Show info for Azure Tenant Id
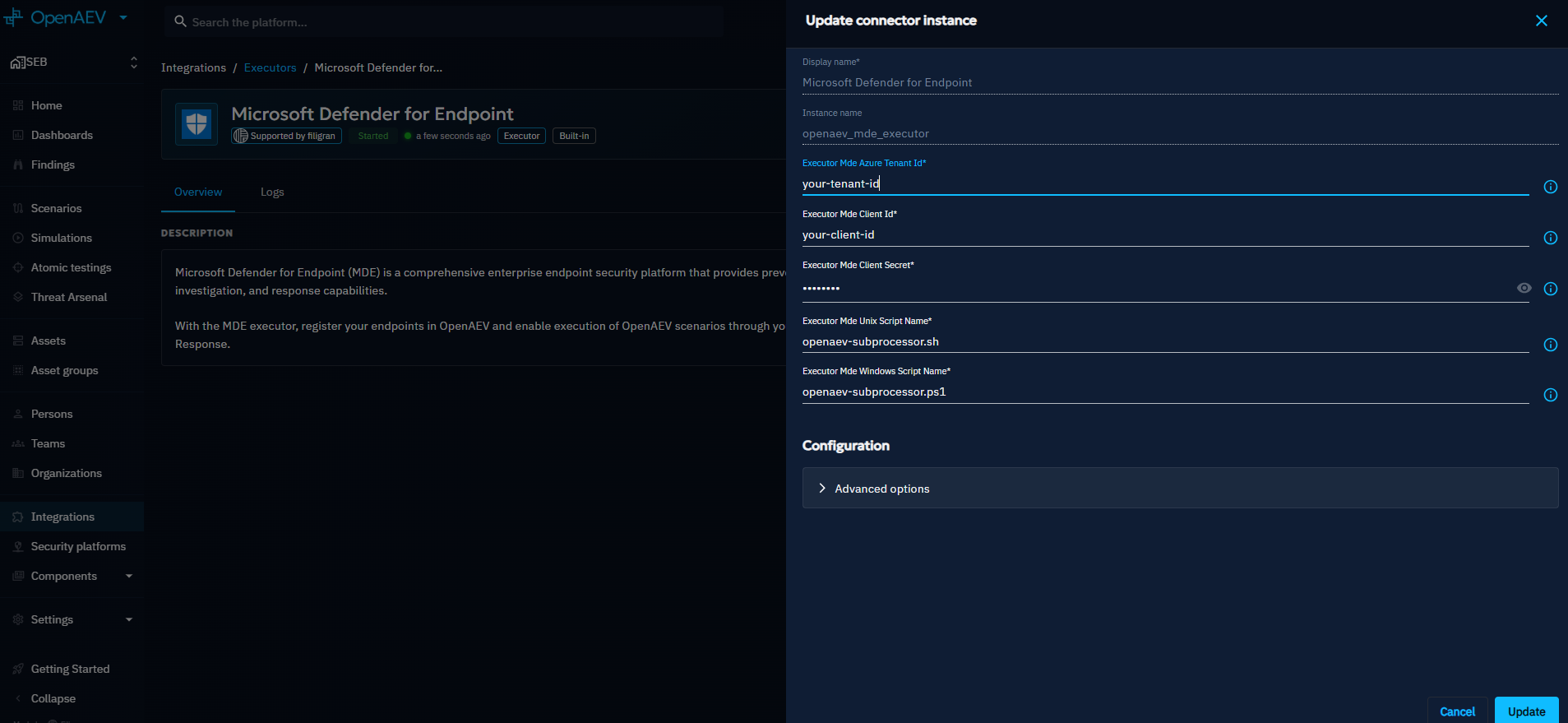The height and width of the screenshot is (723, 1568). pyautogui.click(x=1551, y=187)
